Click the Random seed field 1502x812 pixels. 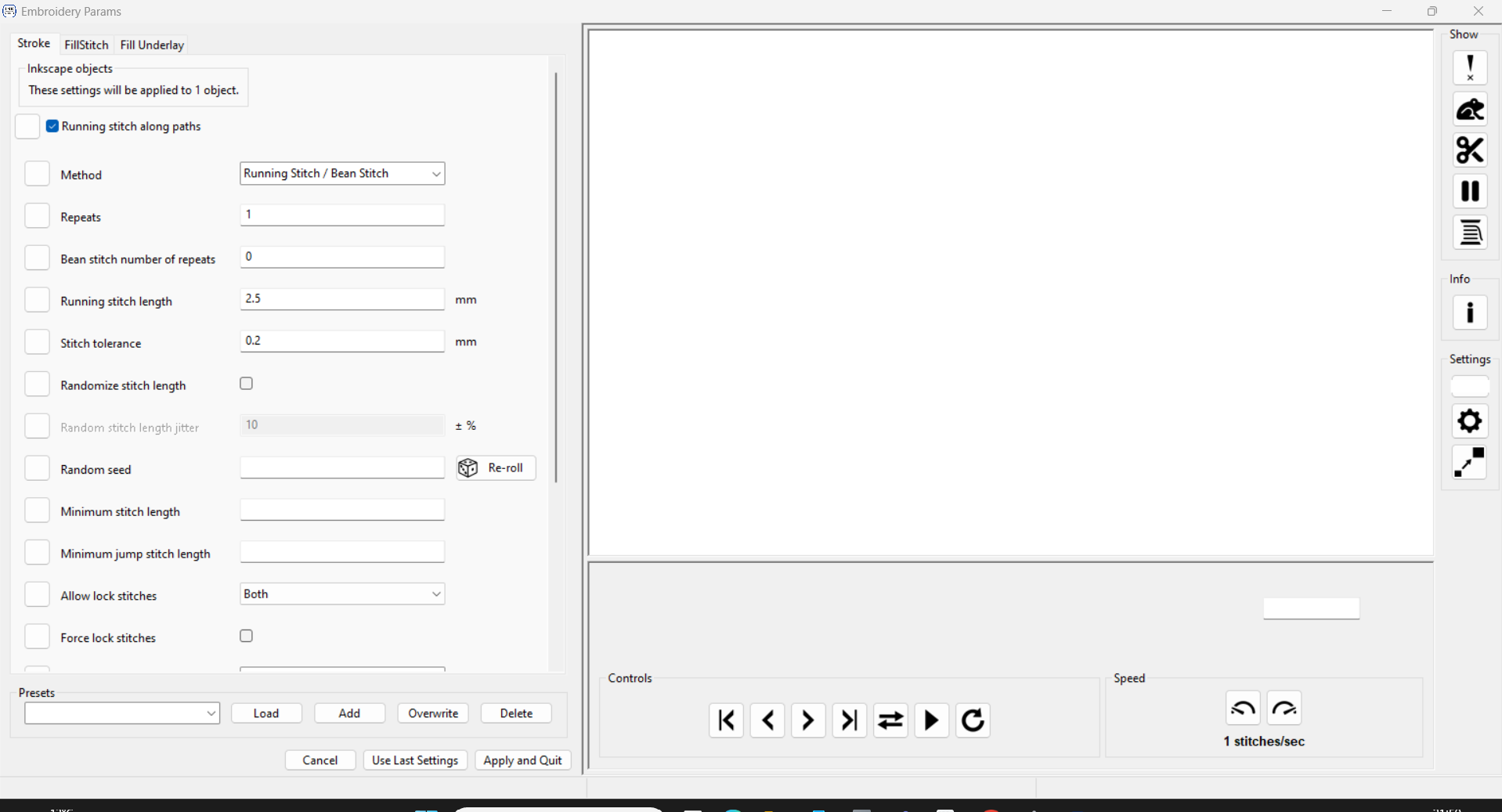point(342,467)
